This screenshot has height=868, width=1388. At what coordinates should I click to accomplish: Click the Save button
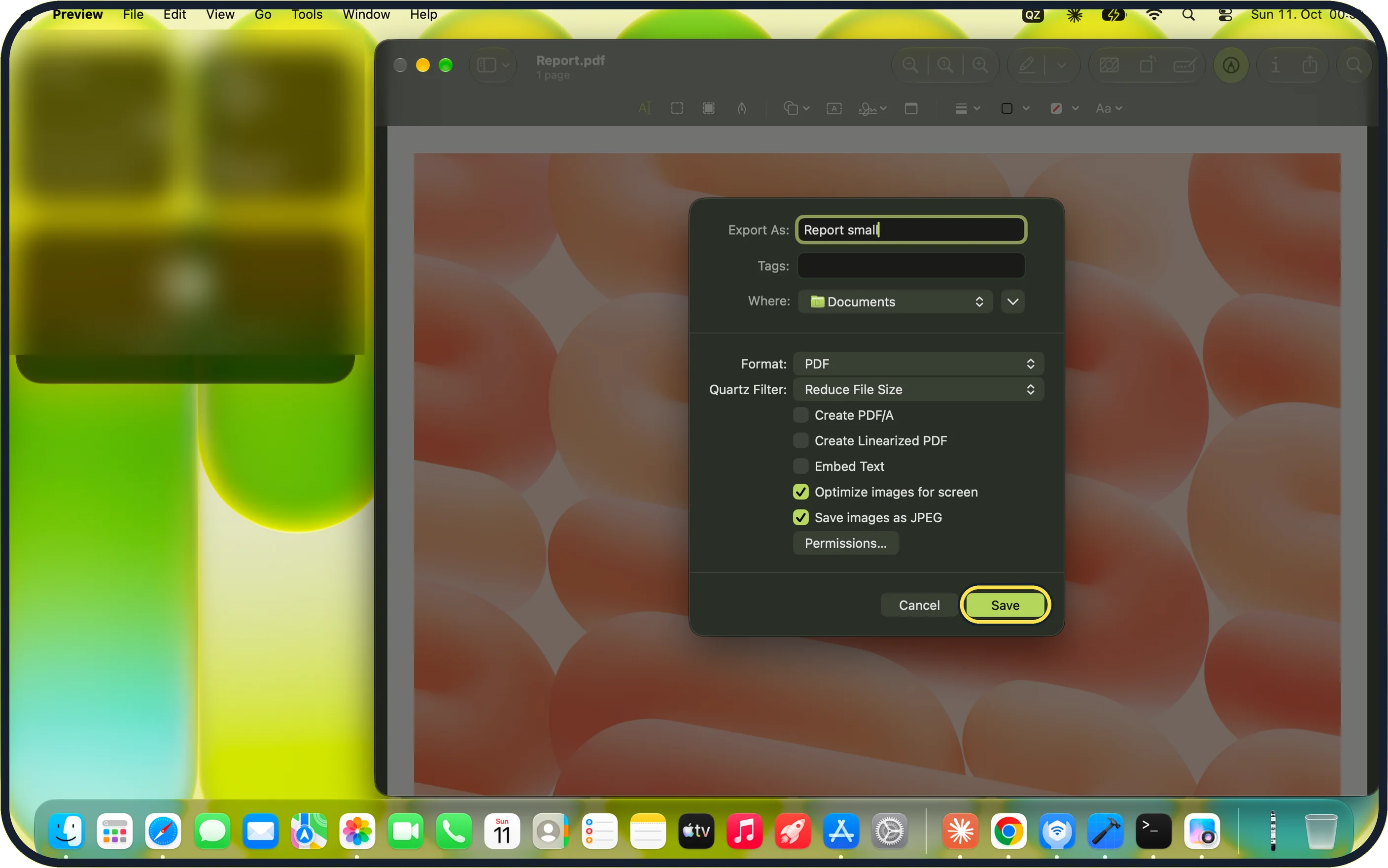pos(1005,605)
